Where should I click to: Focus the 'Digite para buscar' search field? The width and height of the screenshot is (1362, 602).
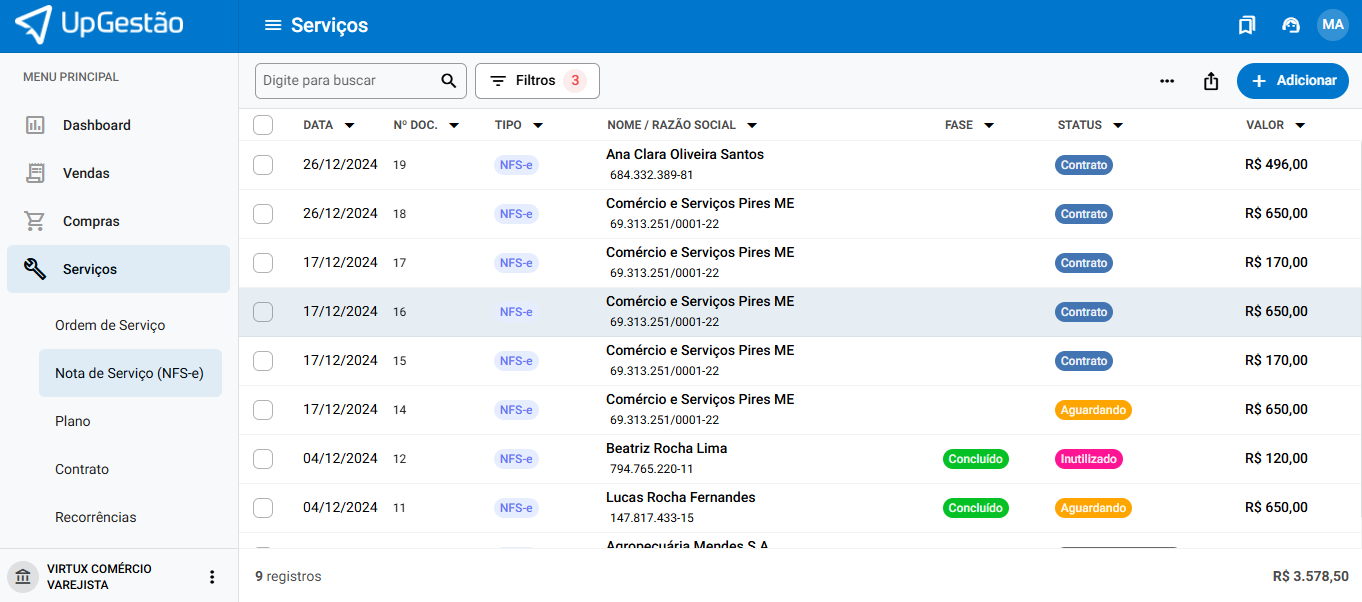[345, 81]
